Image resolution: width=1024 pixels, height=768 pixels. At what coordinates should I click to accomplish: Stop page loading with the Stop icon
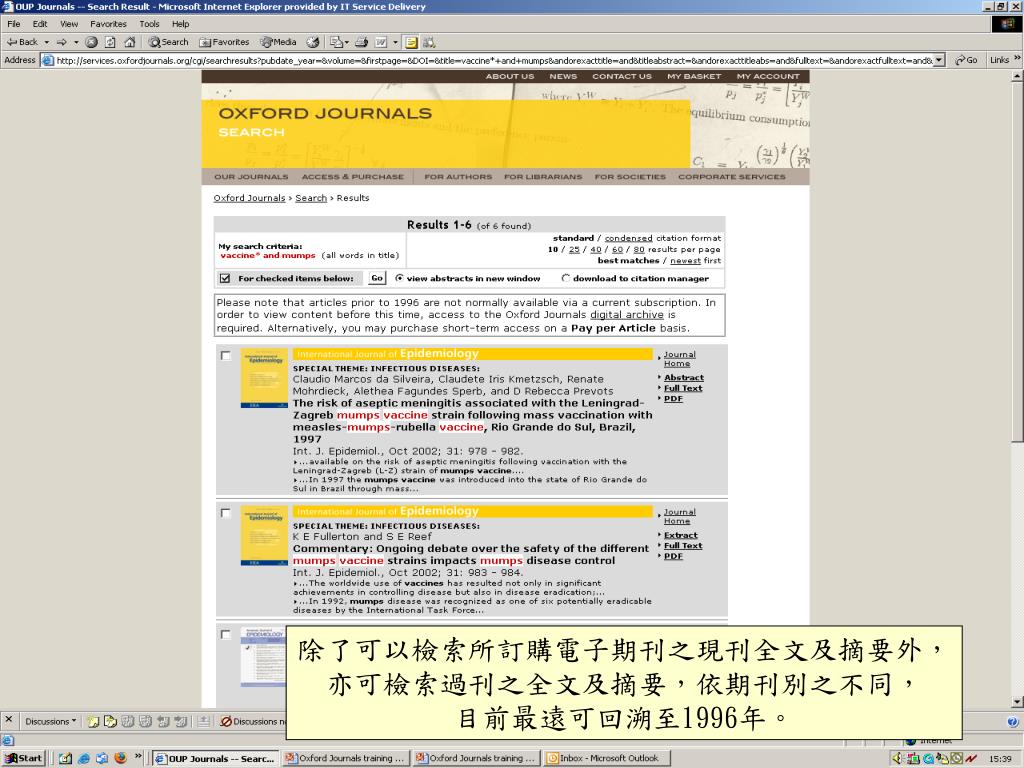[91, 42]
